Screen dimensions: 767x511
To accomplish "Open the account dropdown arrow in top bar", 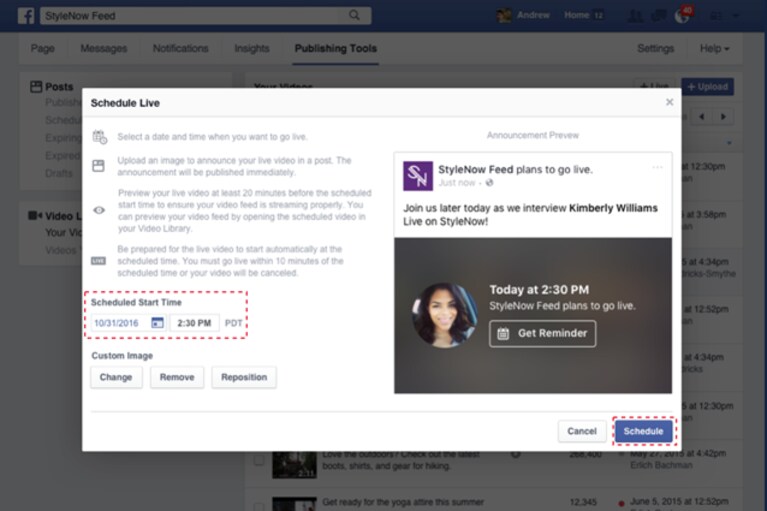I will tap(736, 16).
